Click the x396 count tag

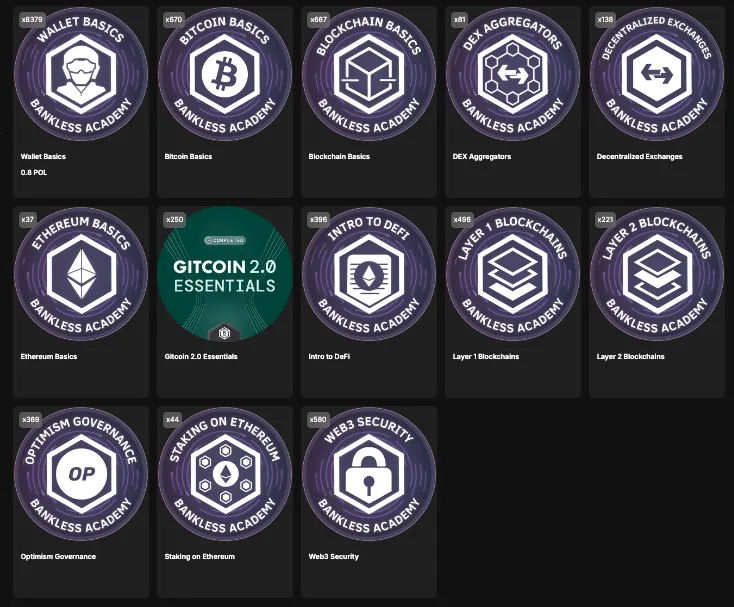(x=318, y=219)
